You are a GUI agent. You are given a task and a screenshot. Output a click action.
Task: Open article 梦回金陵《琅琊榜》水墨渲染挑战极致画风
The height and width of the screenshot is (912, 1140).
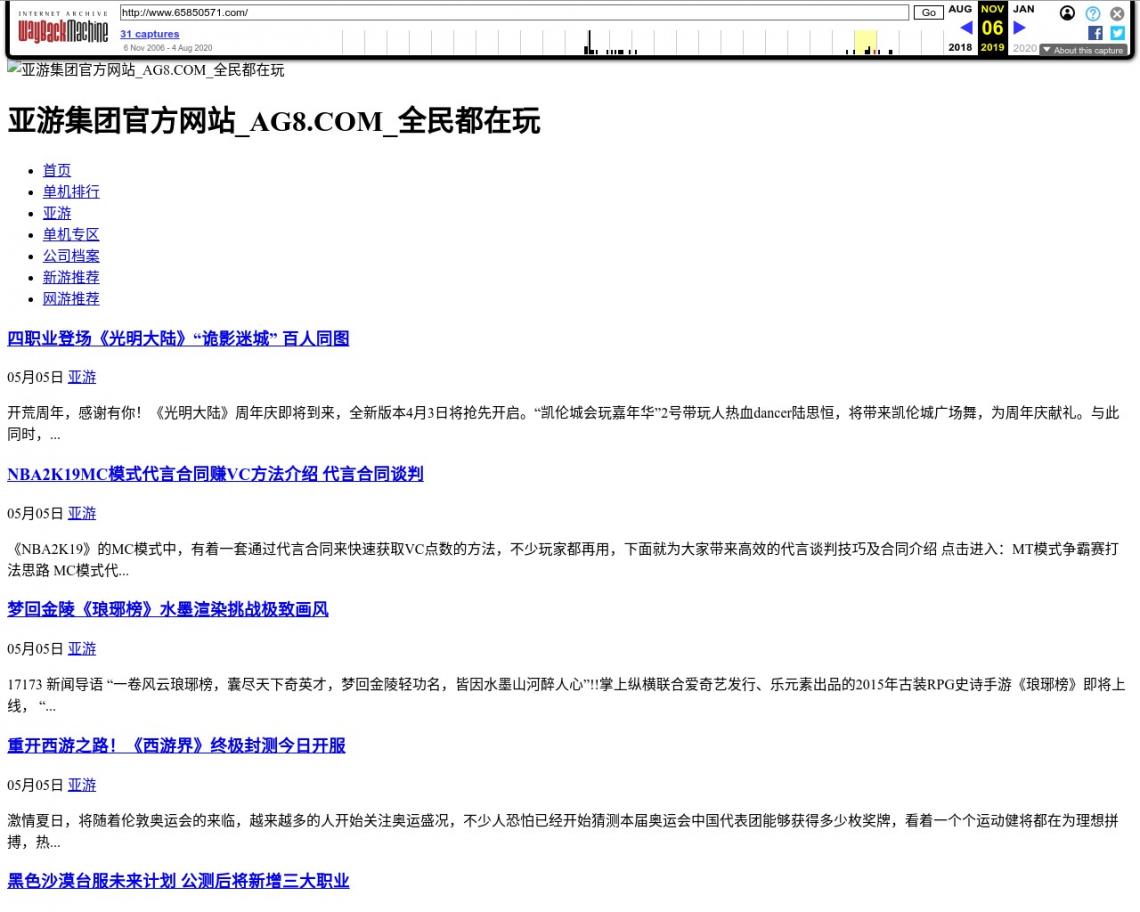(168, 609)
